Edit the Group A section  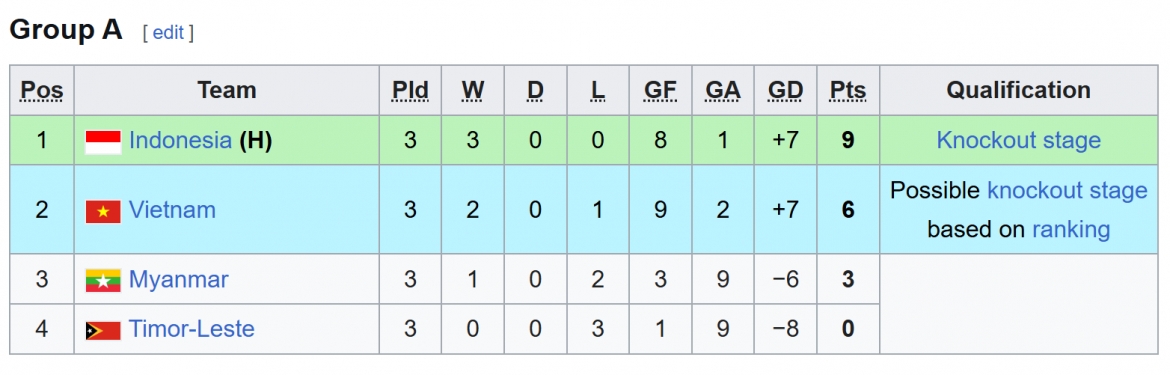[168, 33]
